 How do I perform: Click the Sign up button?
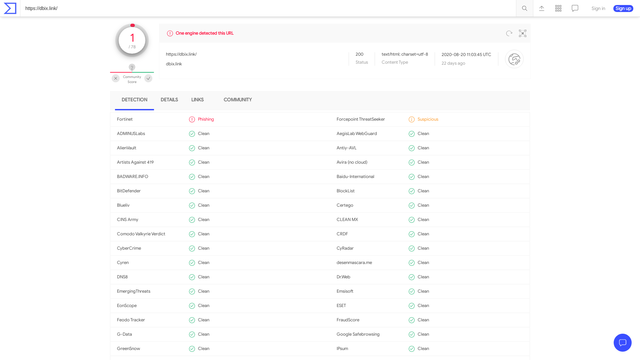(x=623, y=8)
